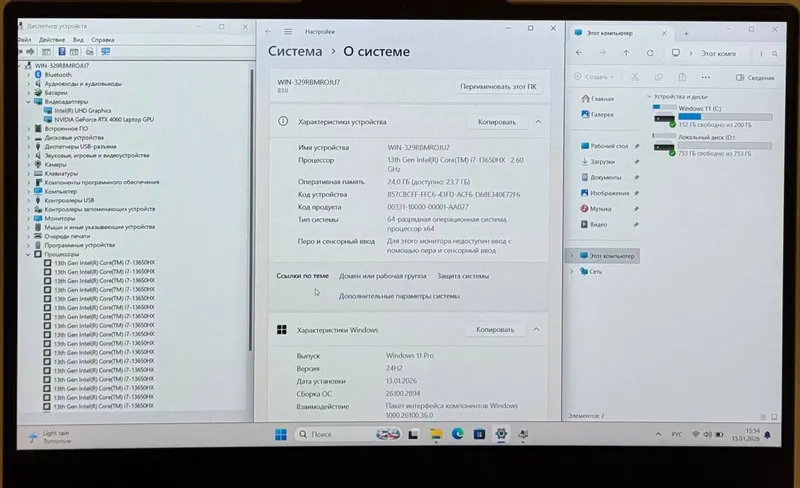Screen dimensions: 800x488
Task: Click the Cut scissors icon in Explorer
Action: 635,77
